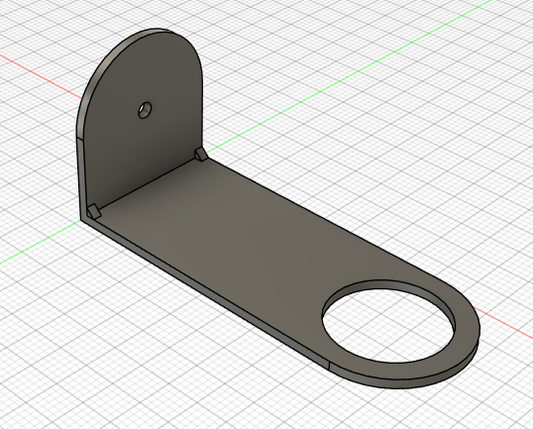Pick the front corner gusset near the bend
Screen dimensions: 533x429
pyautogui.click(x=93, y=211)
